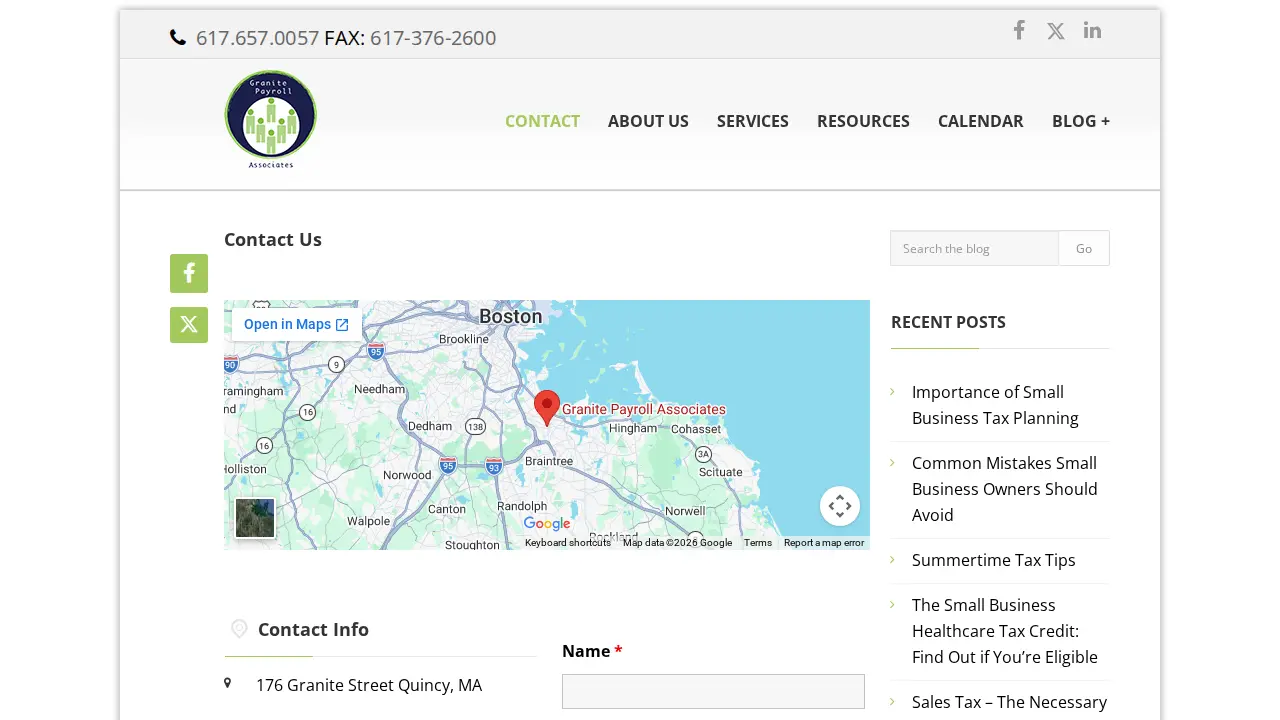Viewport: 1280px width, 720px height.
Task: Open X (Twitter) icon in header
Action: pyautogui.click(x=1056, y=31)
